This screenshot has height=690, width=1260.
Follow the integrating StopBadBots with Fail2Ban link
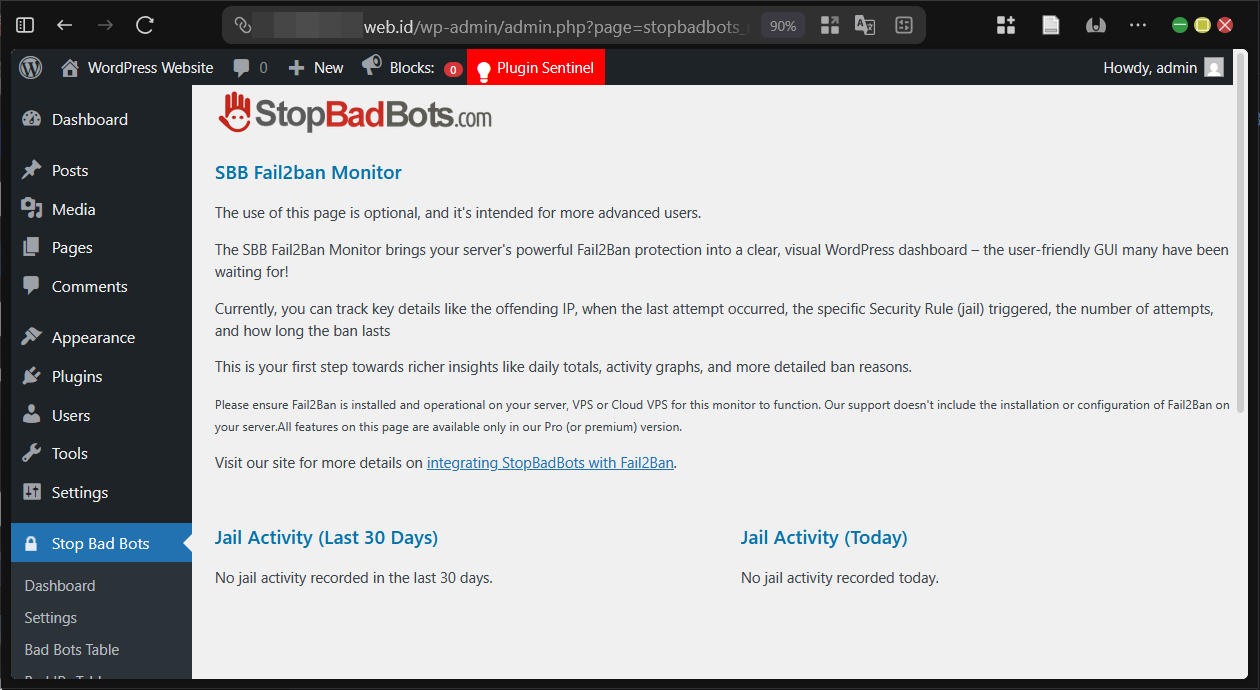[x=549, y=462]
